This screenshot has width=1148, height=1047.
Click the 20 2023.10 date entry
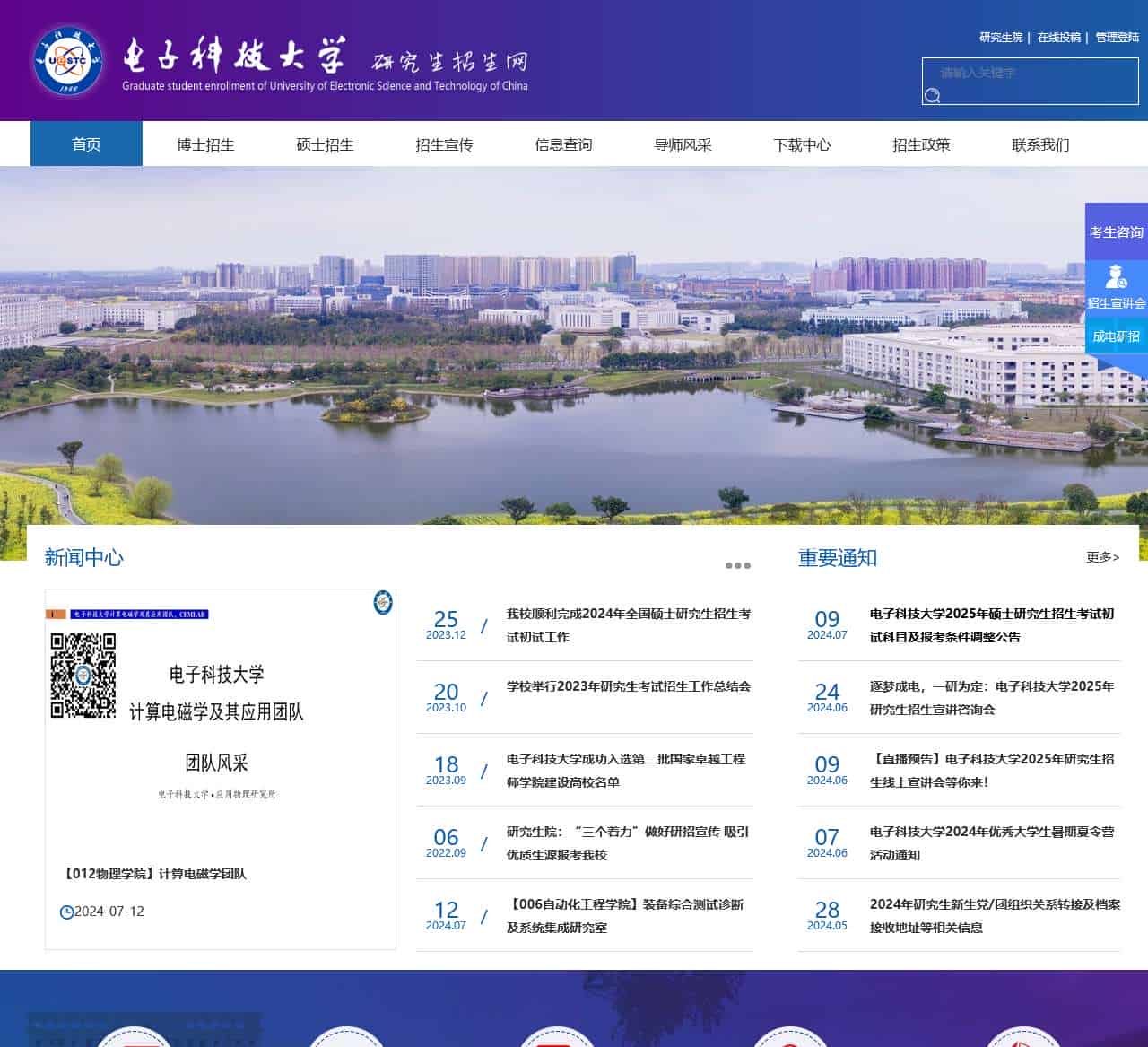(x=446, y=698)
